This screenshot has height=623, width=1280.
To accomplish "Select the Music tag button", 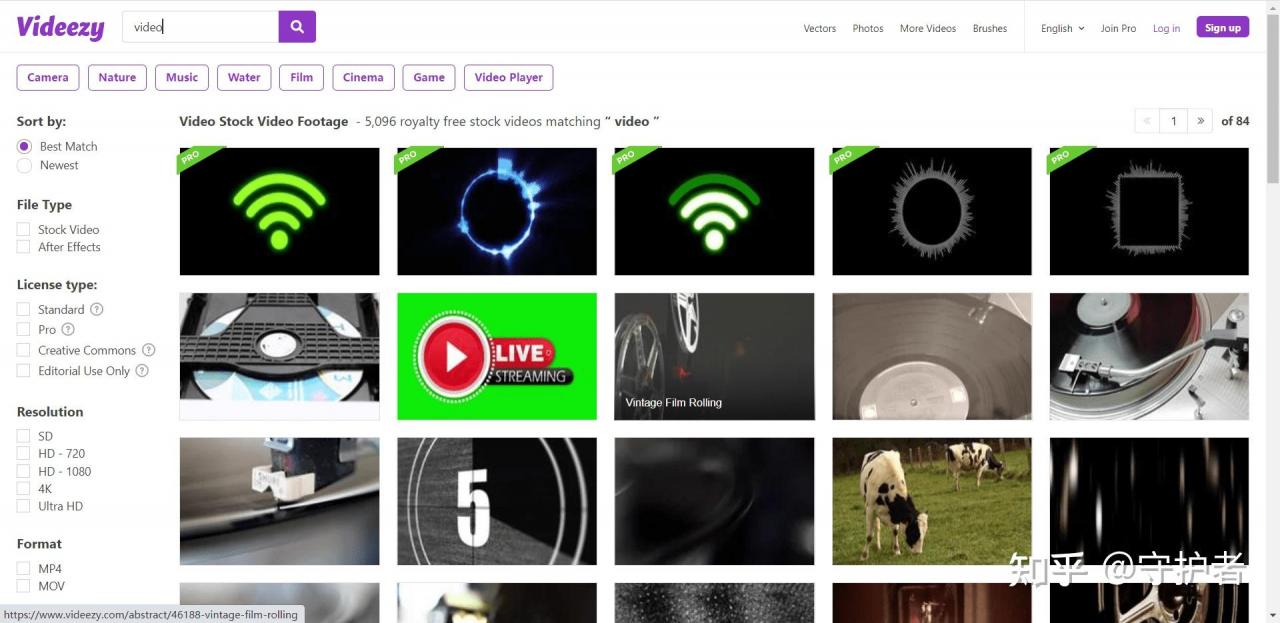I will click(x=182, y=77).
